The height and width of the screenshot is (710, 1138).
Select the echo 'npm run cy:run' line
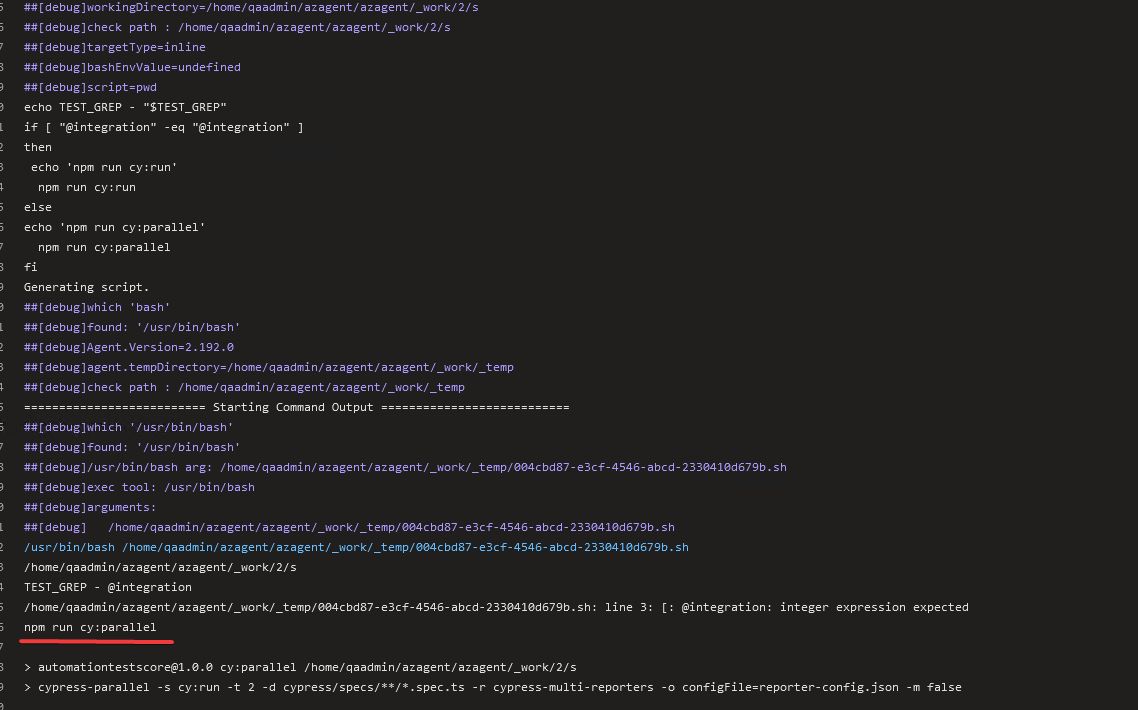click(104, 167)
